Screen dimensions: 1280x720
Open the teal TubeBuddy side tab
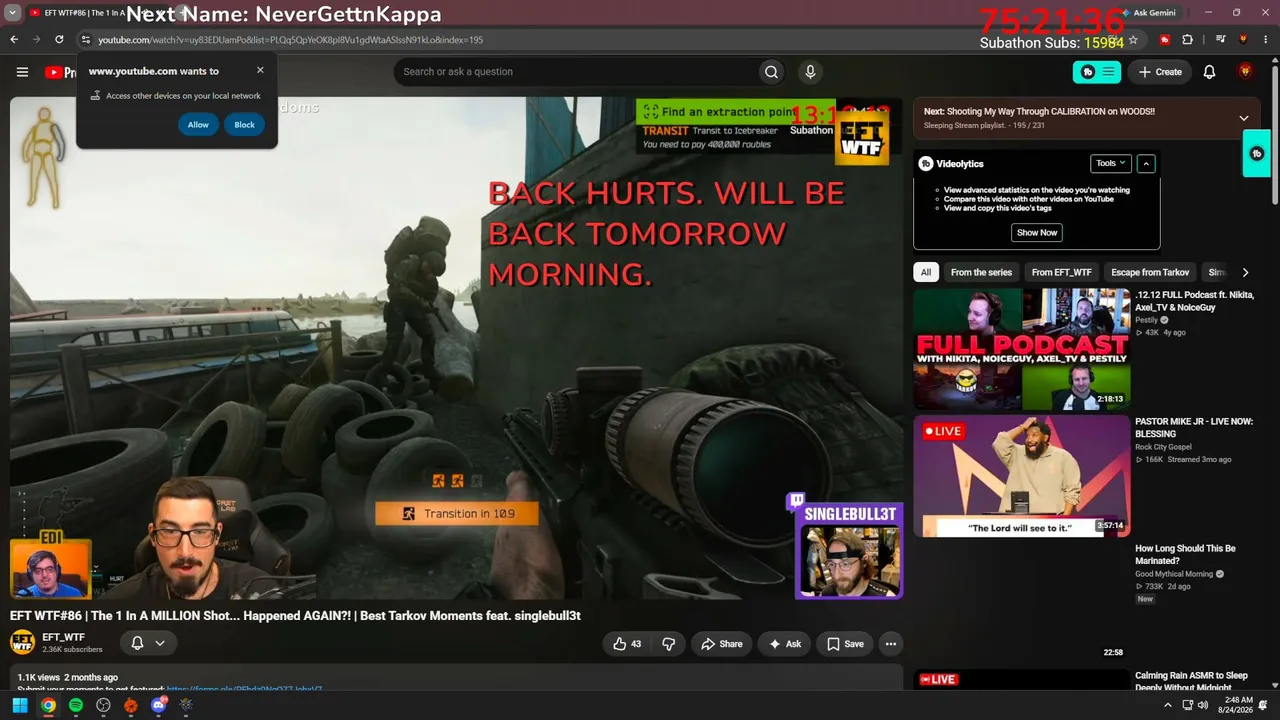pos(1257,154)
